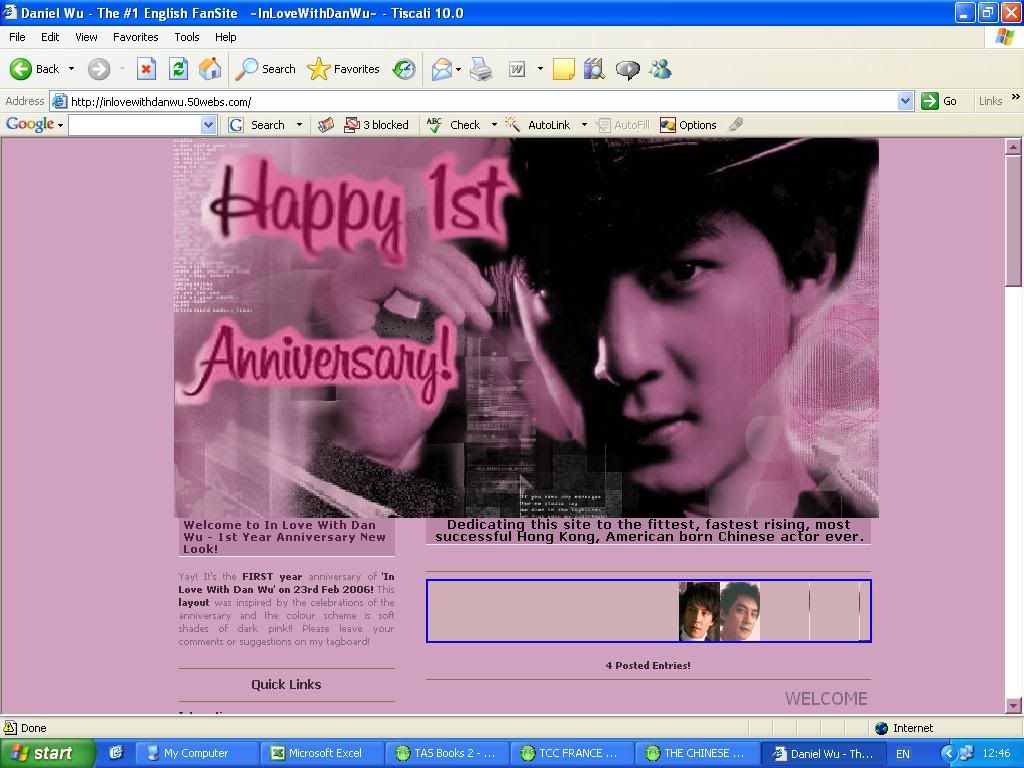Open the Edit menu

50,37
